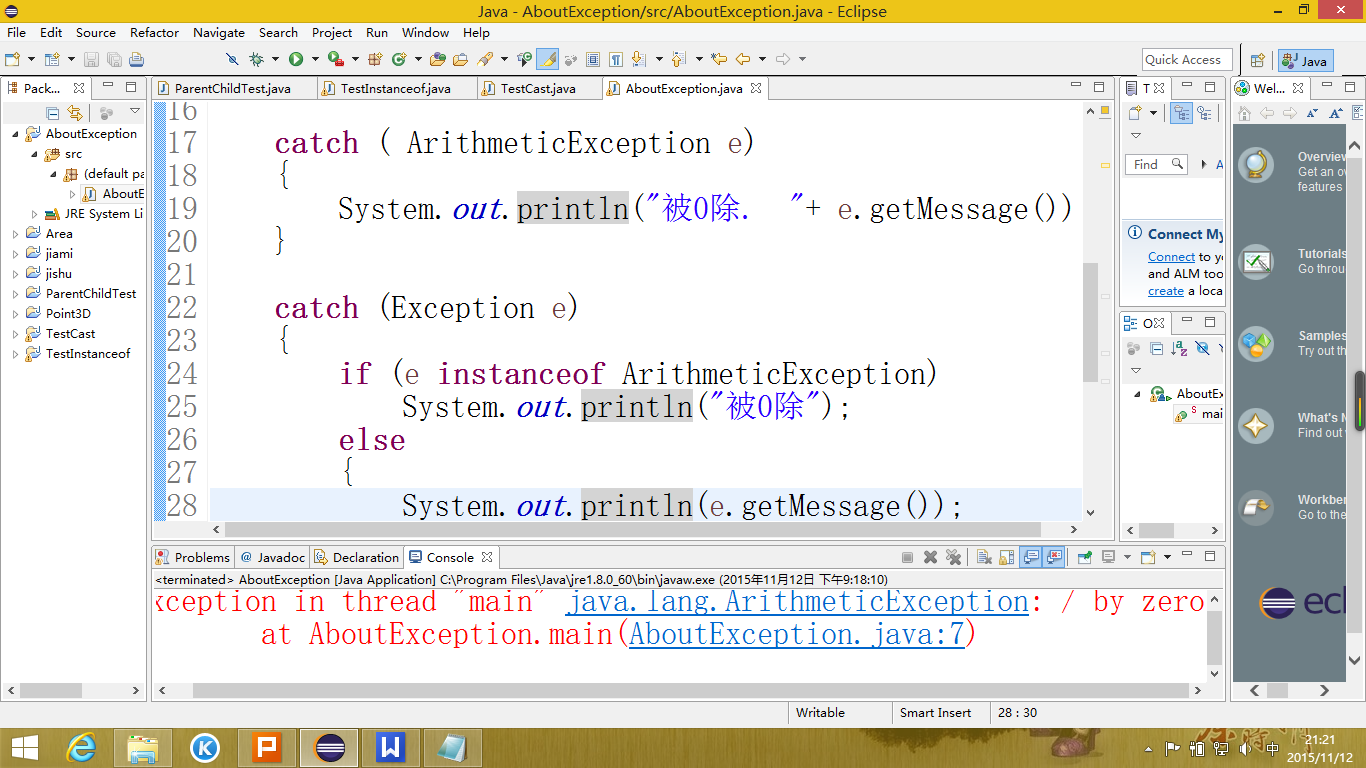Toggle Show Console on Standard Error
The height and width of the screenshot is (768, 1366).
[x=1053, y=557]
